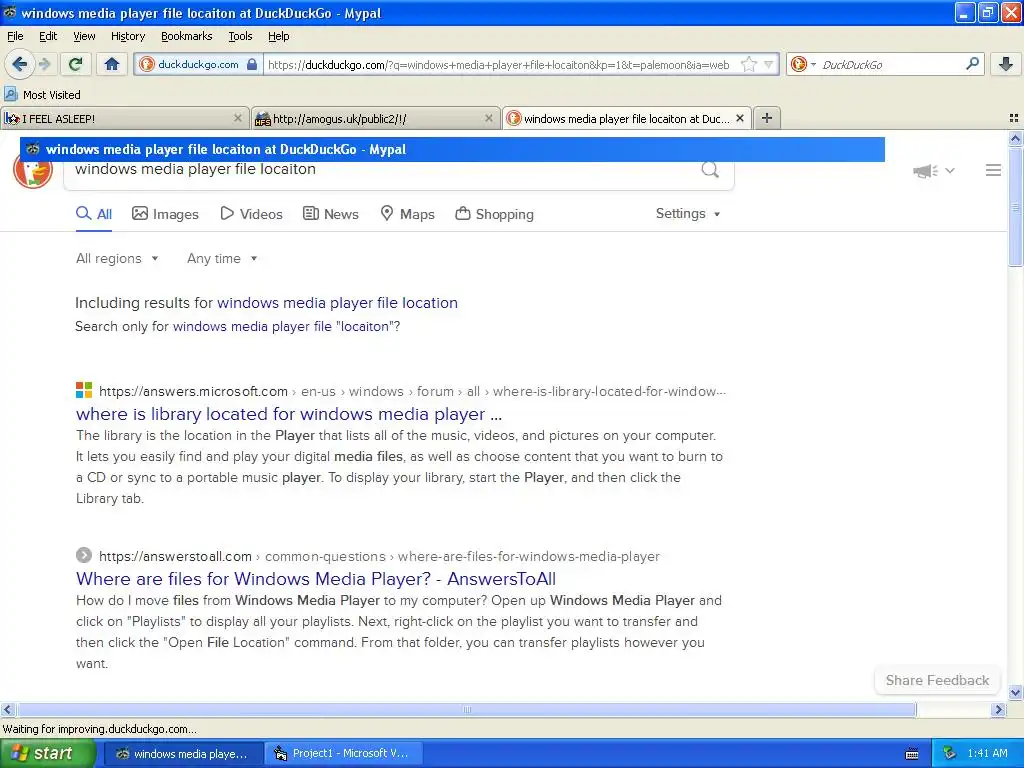Click the answerstoall favicon icon

84,555
